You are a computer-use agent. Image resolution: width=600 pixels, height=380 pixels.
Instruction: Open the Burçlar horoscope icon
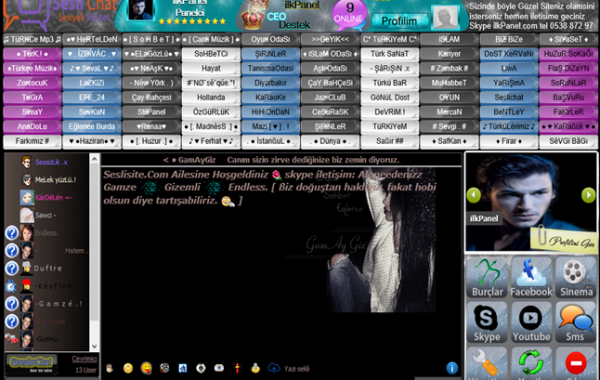[x=487, y=277]
